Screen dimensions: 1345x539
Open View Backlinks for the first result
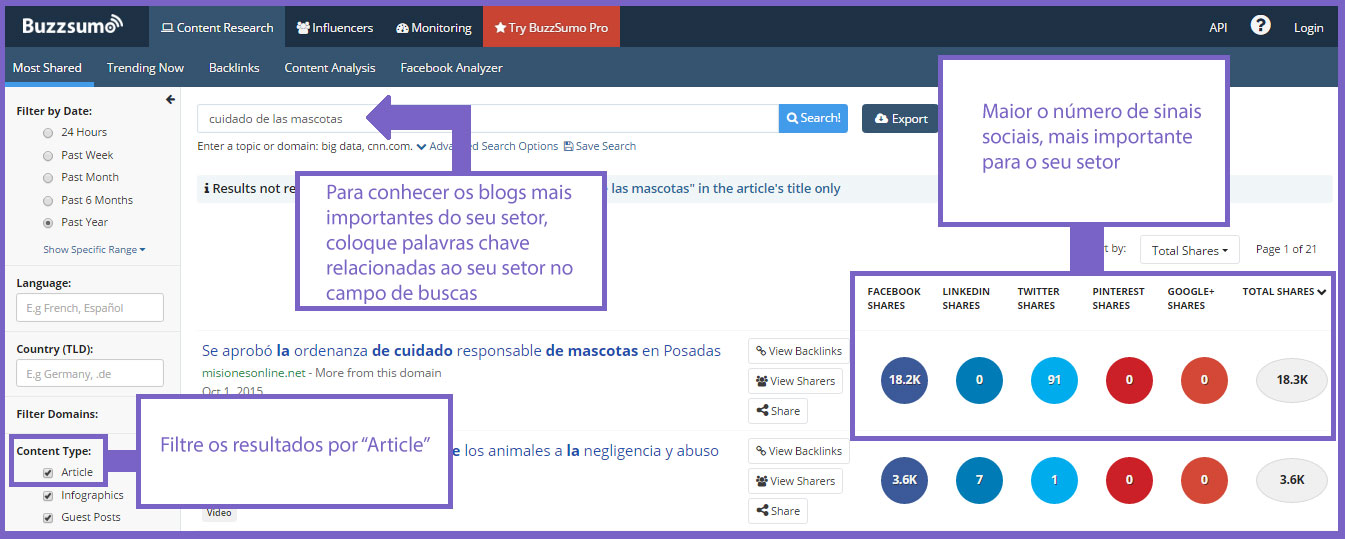(x=798, y=351)
